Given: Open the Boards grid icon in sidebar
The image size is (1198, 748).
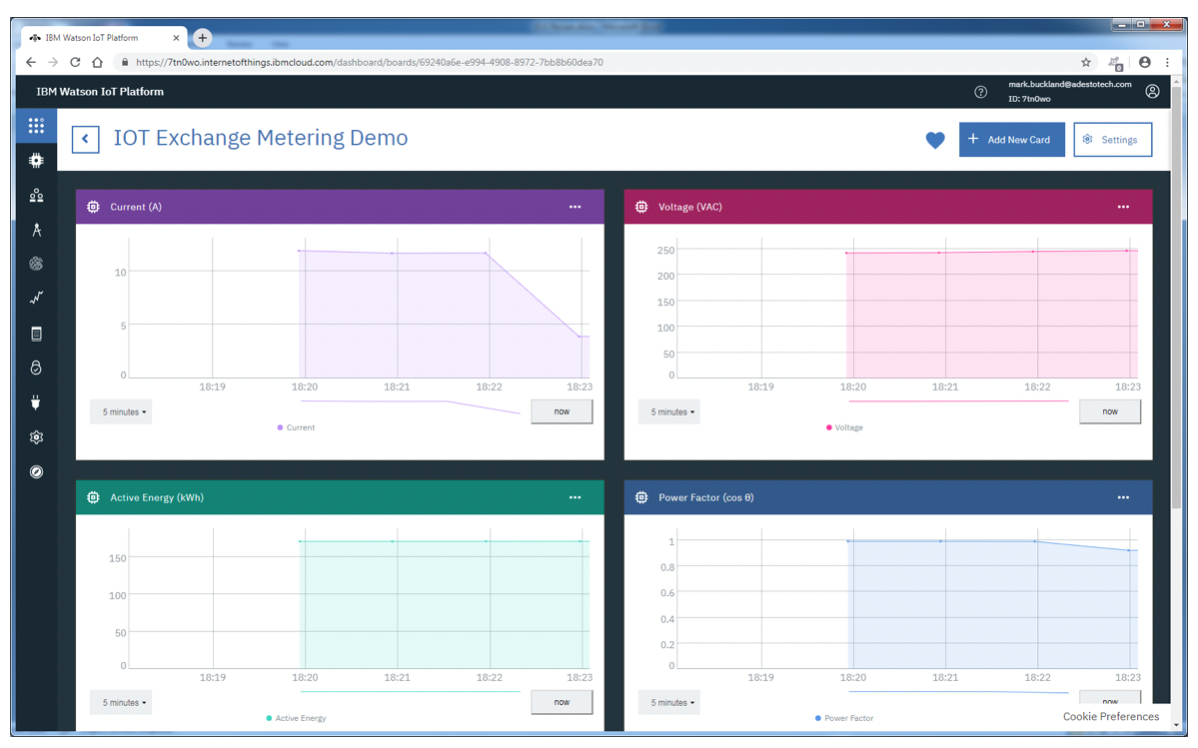Looking at the screenshot, I should [36, 126].
